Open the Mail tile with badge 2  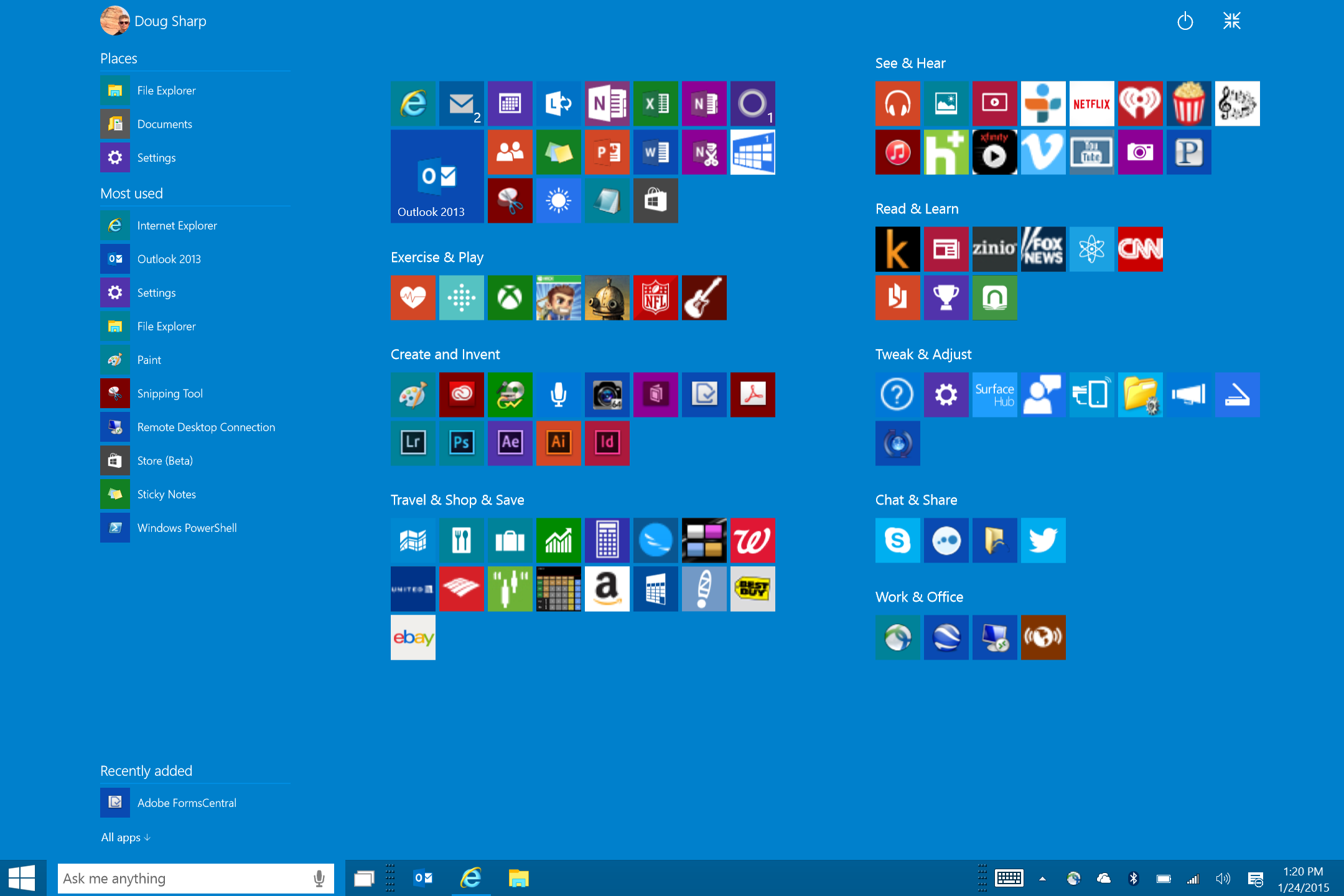[461, 103]
